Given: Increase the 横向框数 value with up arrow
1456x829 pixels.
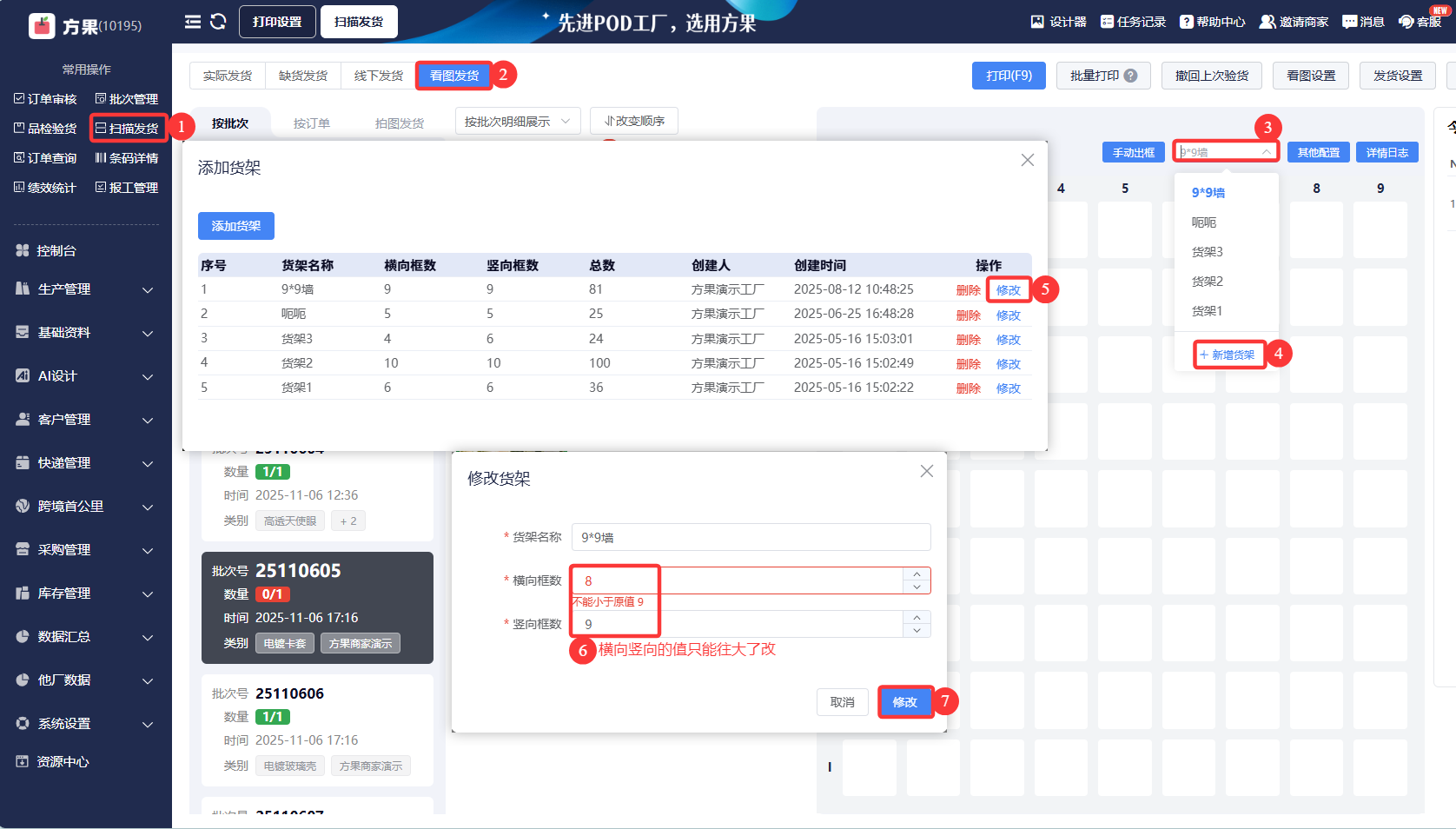Looking at the screenshot, I should (x=917, y=574).
